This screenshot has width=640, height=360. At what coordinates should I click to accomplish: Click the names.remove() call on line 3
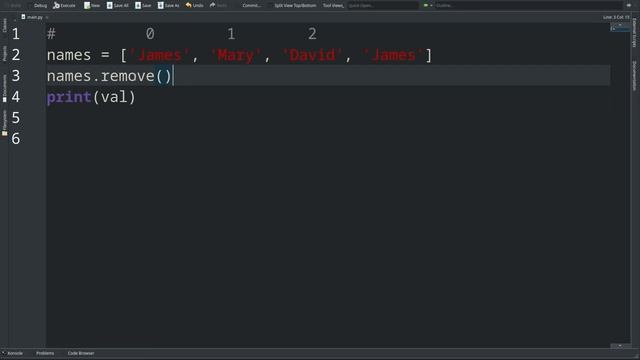tap(109, 76)
